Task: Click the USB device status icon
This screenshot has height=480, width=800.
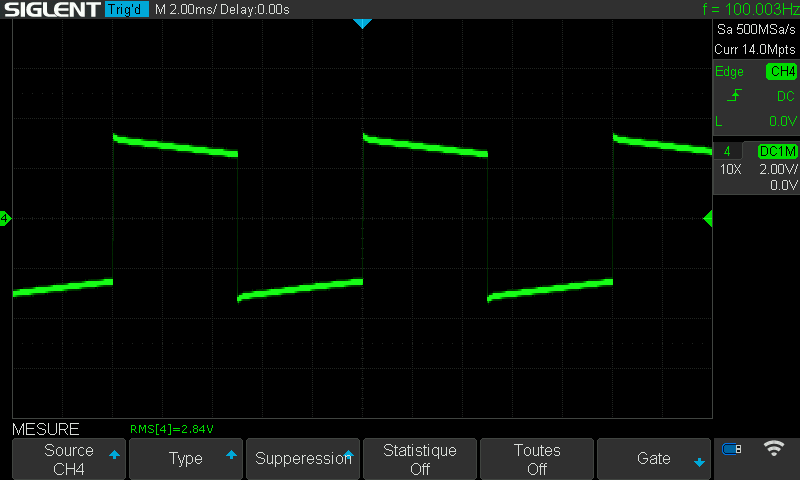Action: (x=732, y=449)
